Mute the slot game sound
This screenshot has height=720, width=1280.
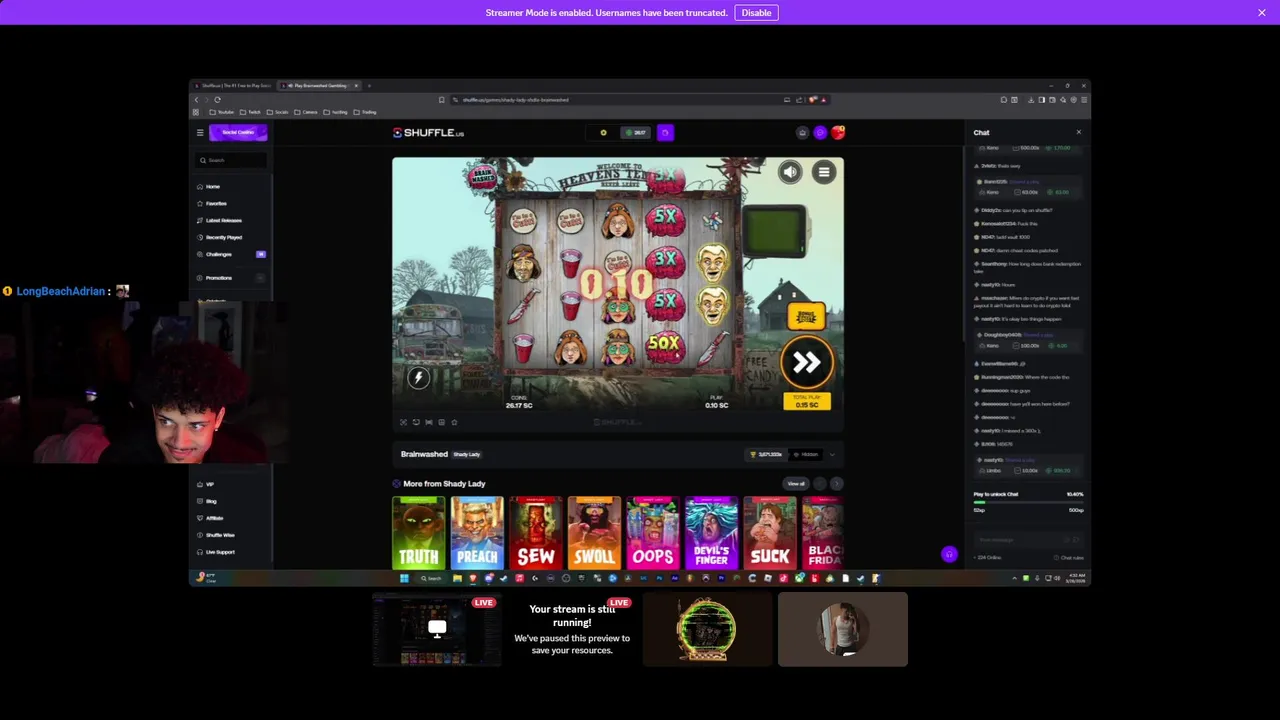coord(790,172)
